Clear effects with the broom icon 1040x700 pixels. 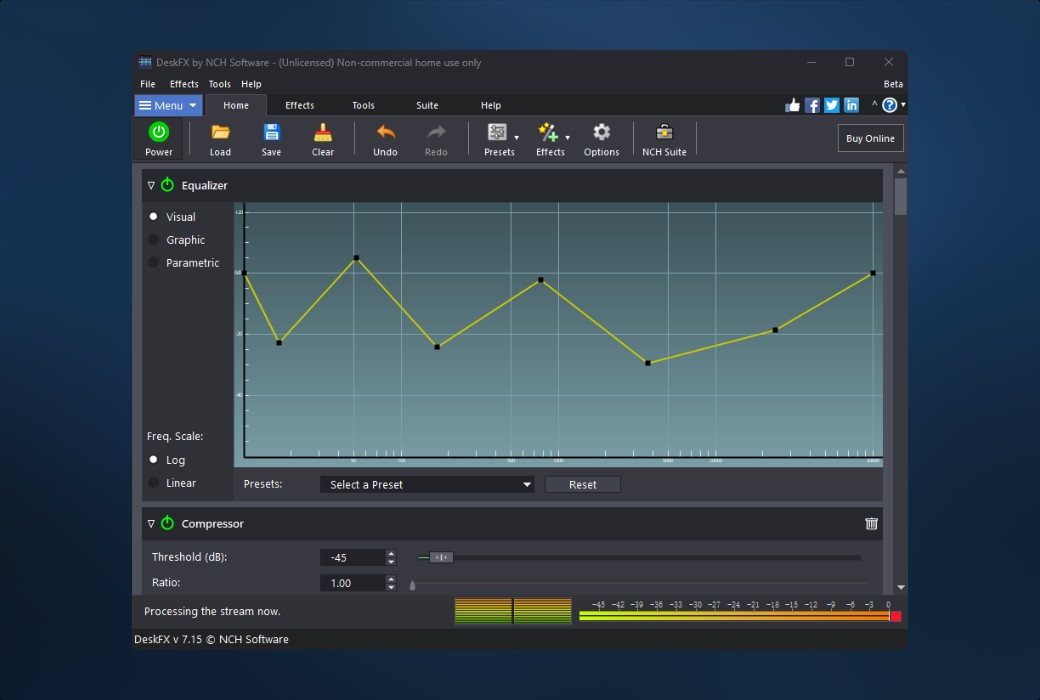[322, 133]
